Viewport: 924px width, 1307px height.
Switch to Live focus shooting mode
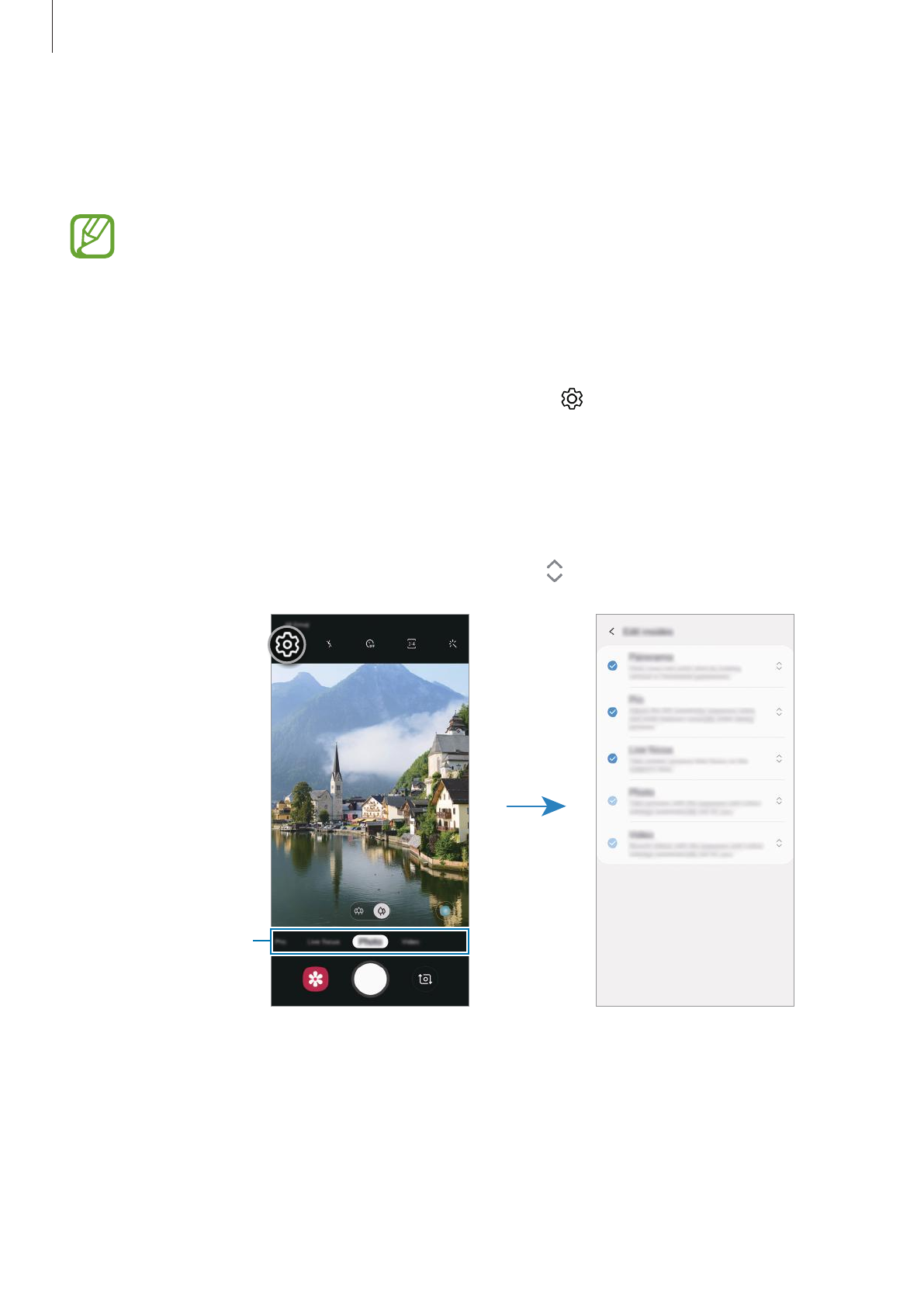[x=324, y=941]
